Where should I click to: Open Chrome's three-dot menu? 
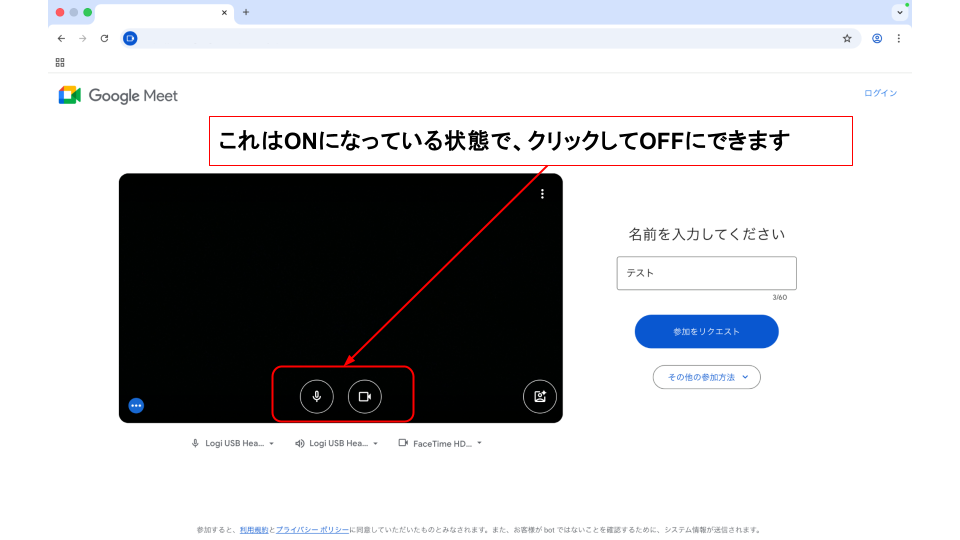898,38
